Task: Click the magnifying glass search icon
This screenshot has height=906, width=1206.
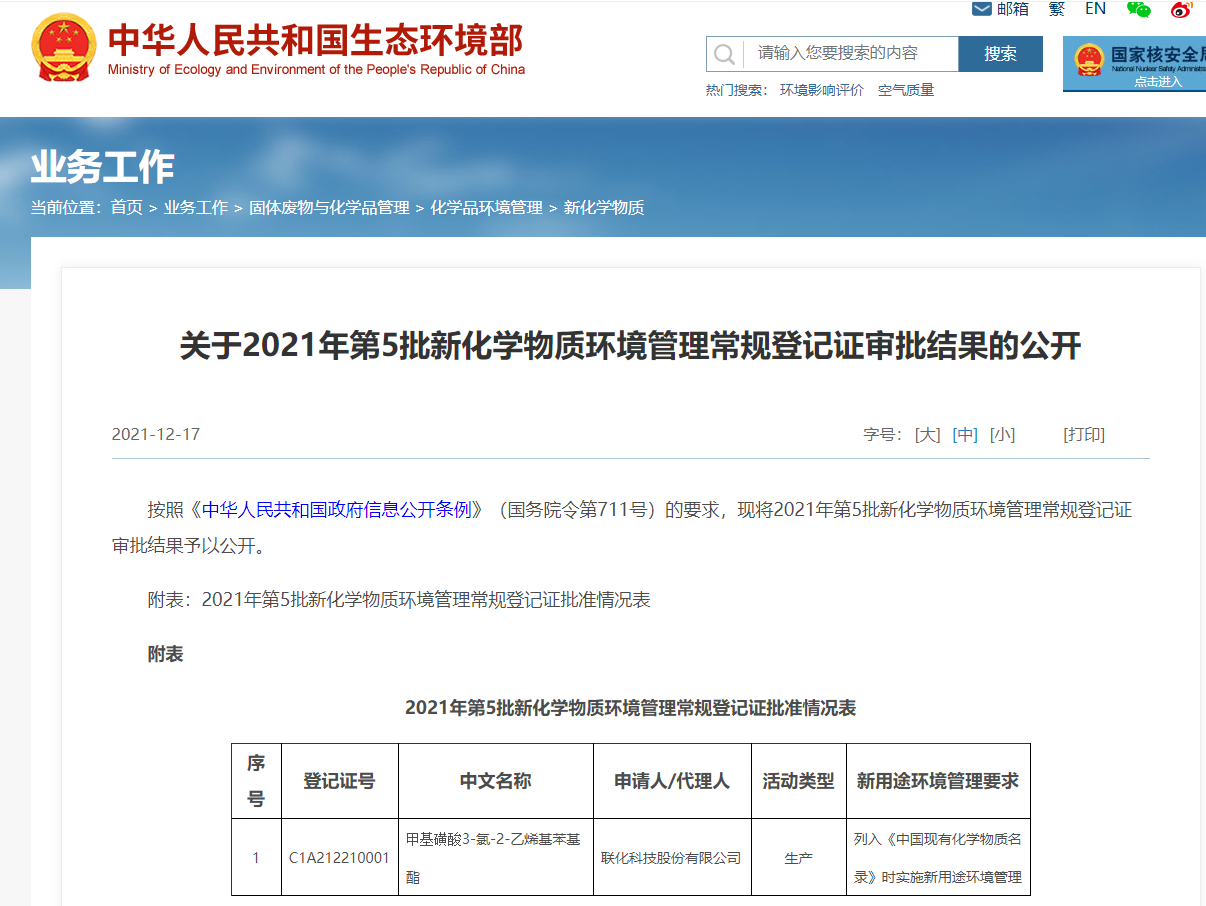Action: (x=725, y=54)
